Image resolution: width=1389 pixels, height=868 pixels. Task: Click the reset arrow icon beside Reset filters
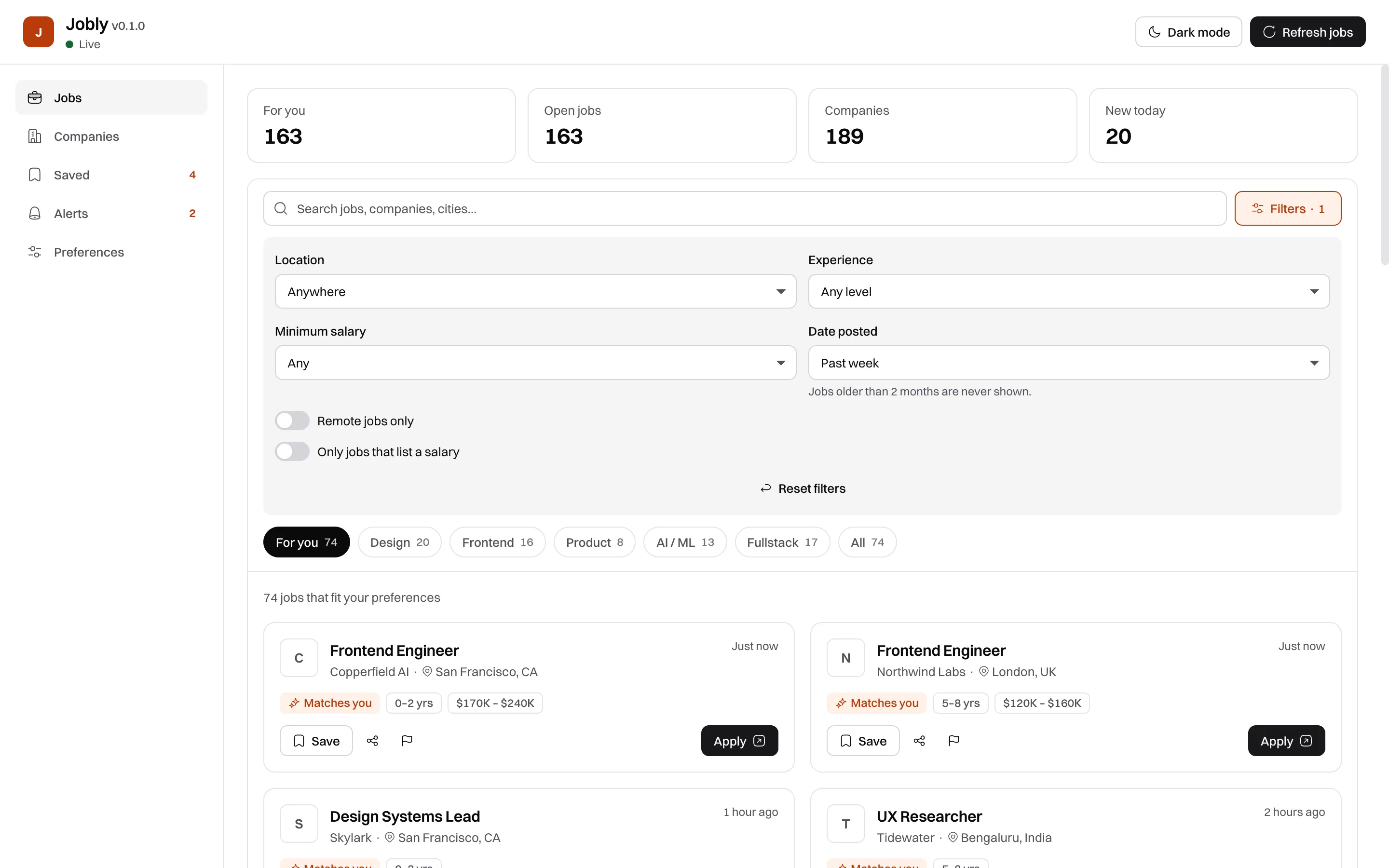pos(766,488)
